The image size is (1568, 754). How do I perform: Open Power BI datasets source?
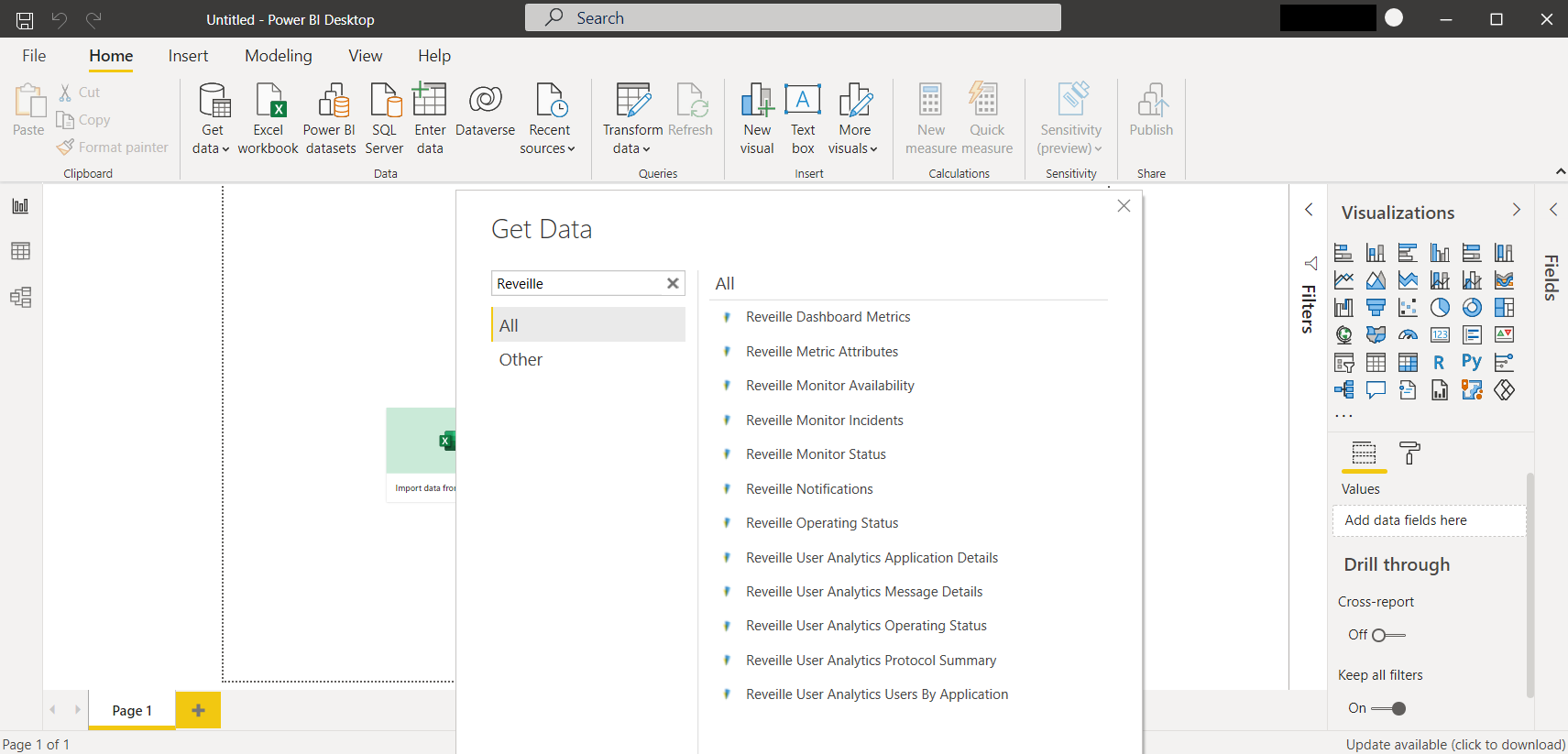coord(331,119)
